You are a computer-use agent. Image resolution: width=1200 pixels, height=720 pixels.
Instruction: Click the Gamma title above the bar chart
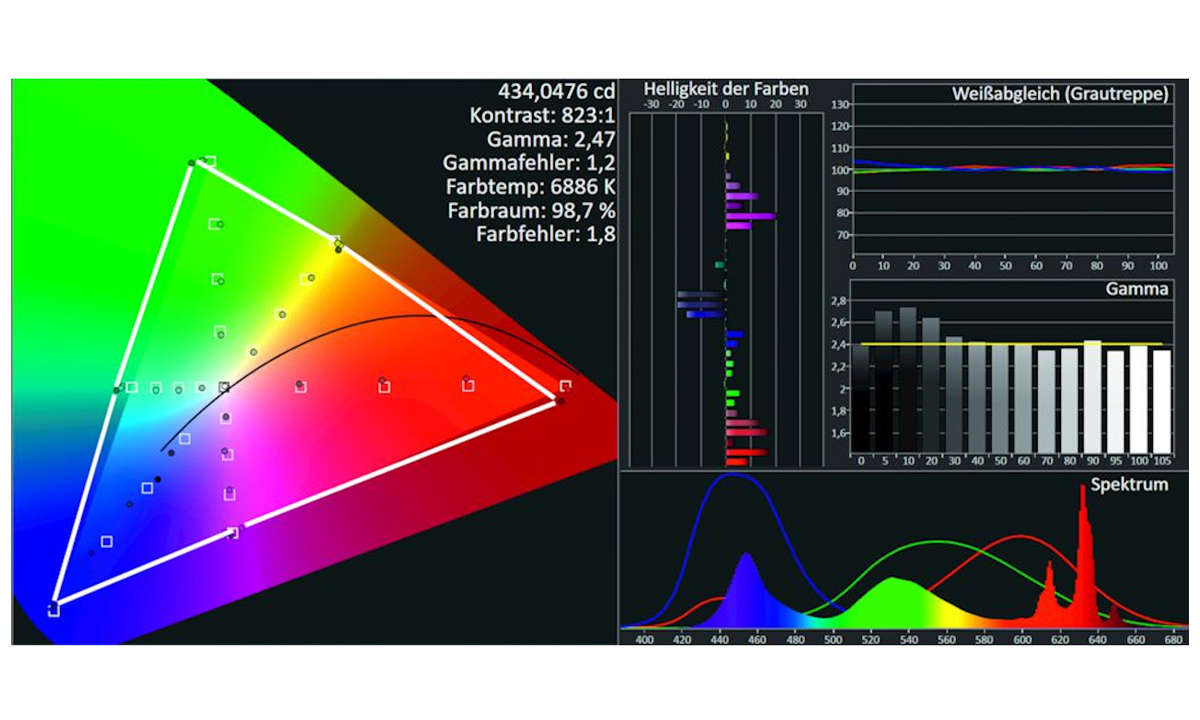coord(1137,290)
